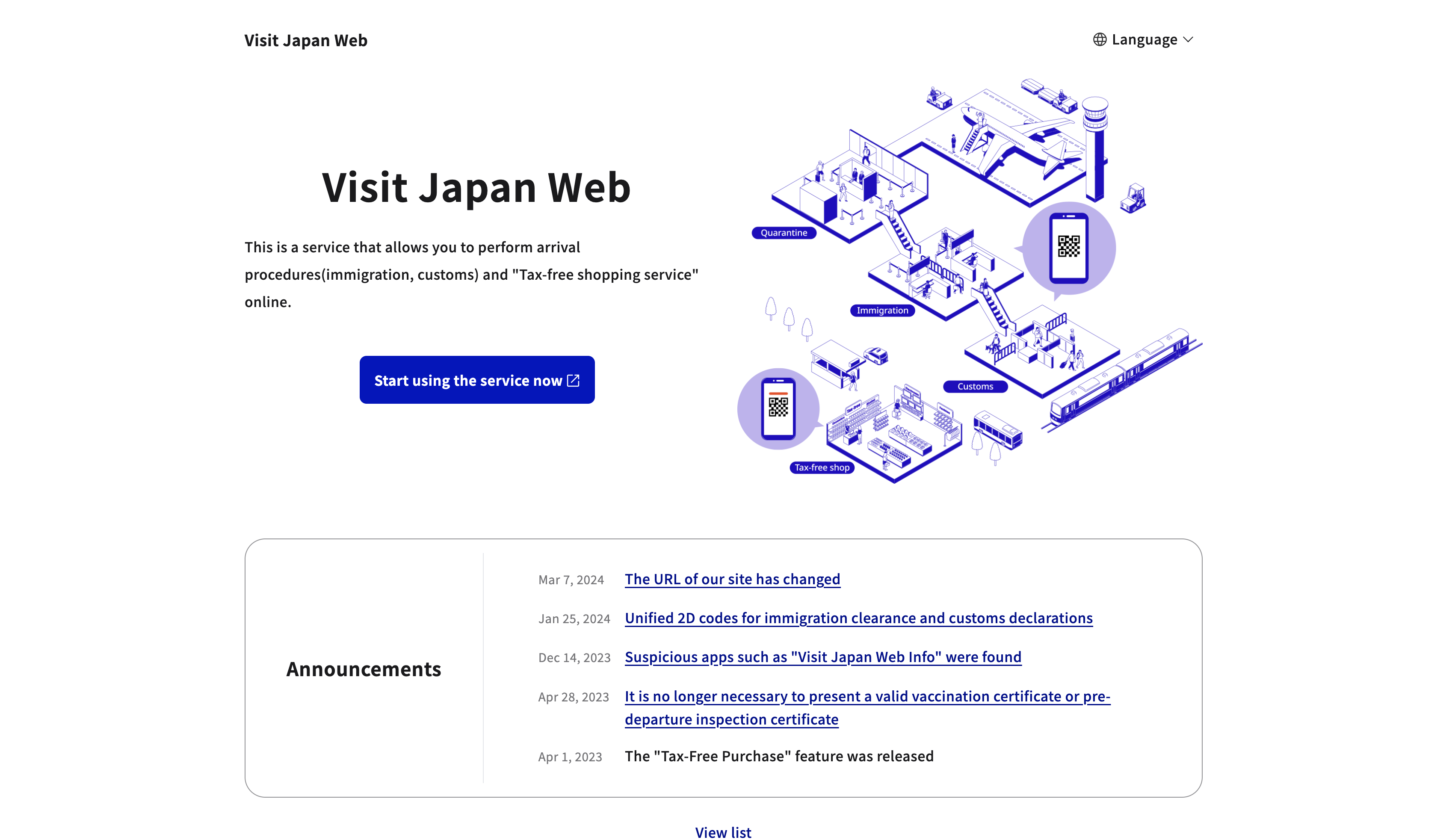Click the chevron arrow next to Language
This screenshot has width=1455, height=840.
1187,40
